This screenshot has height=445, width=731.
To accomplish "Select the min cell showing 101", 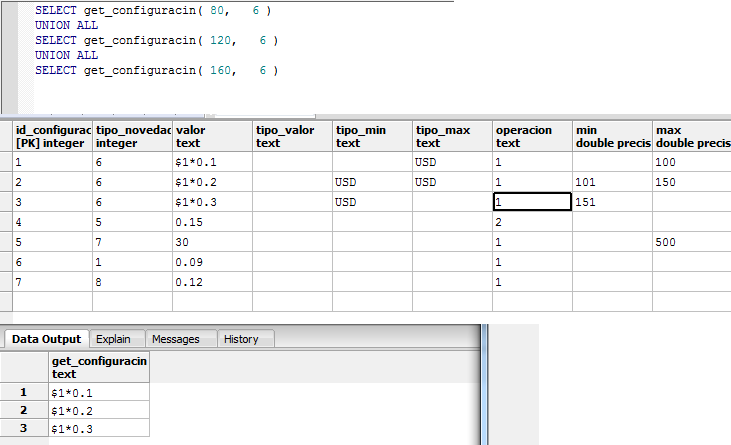I will [x=612, y=182].
